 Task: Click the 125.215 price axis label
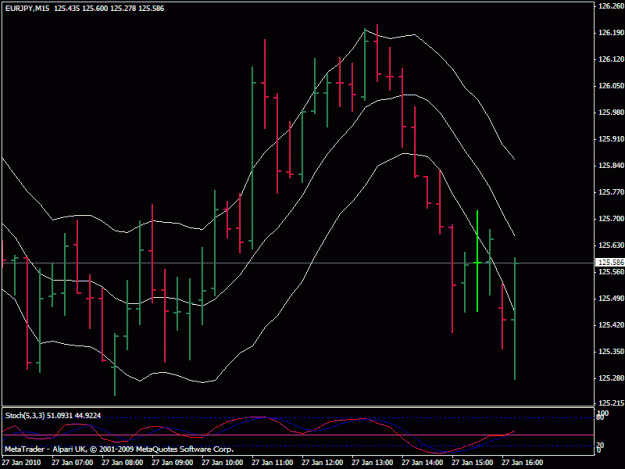(x=611, y=404)
